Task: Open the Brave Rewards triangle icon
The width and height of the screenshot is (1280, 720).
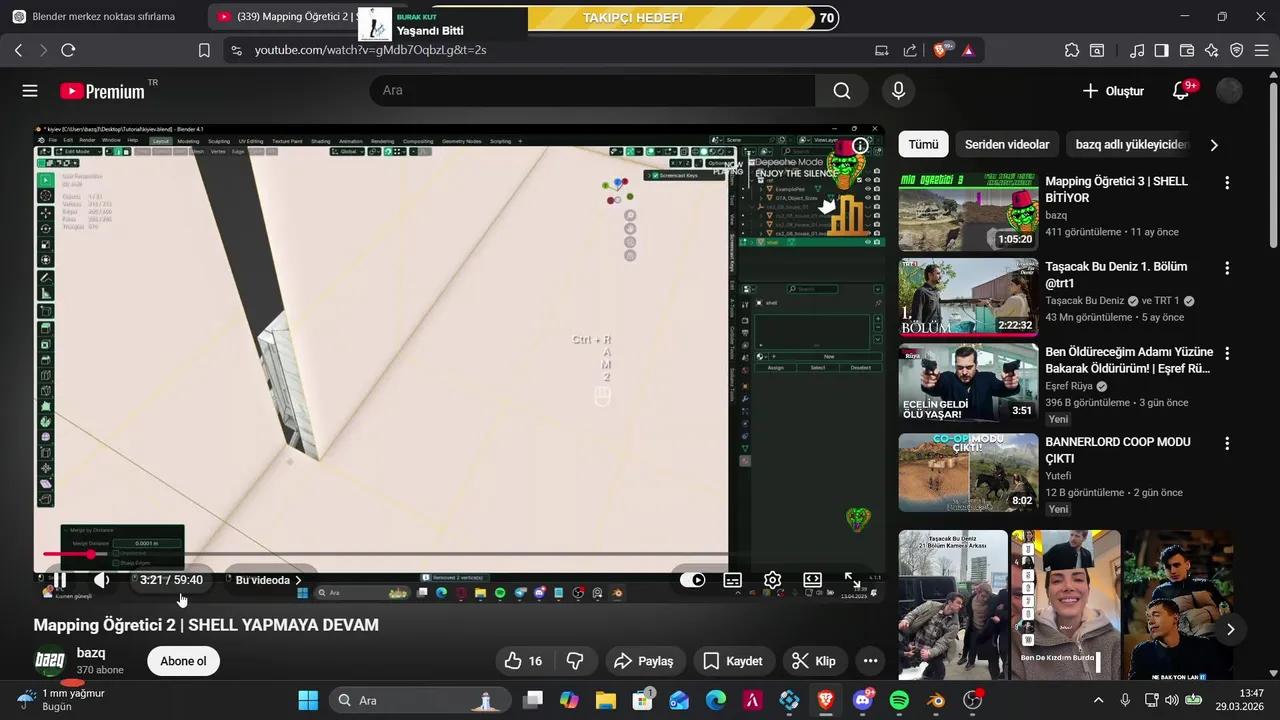Action: pos(968,50)
